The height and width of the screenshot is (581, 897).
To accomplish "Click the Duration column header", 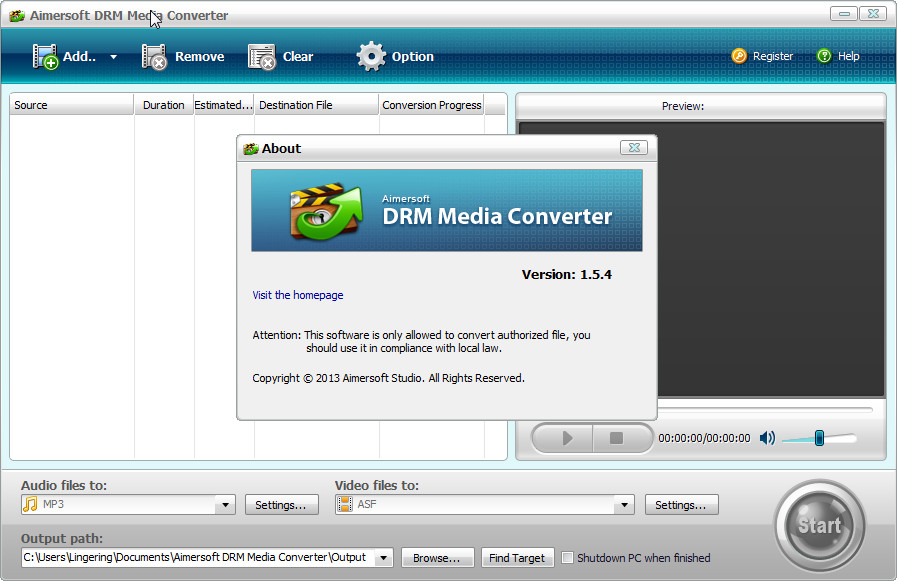I will pos(164,105).
